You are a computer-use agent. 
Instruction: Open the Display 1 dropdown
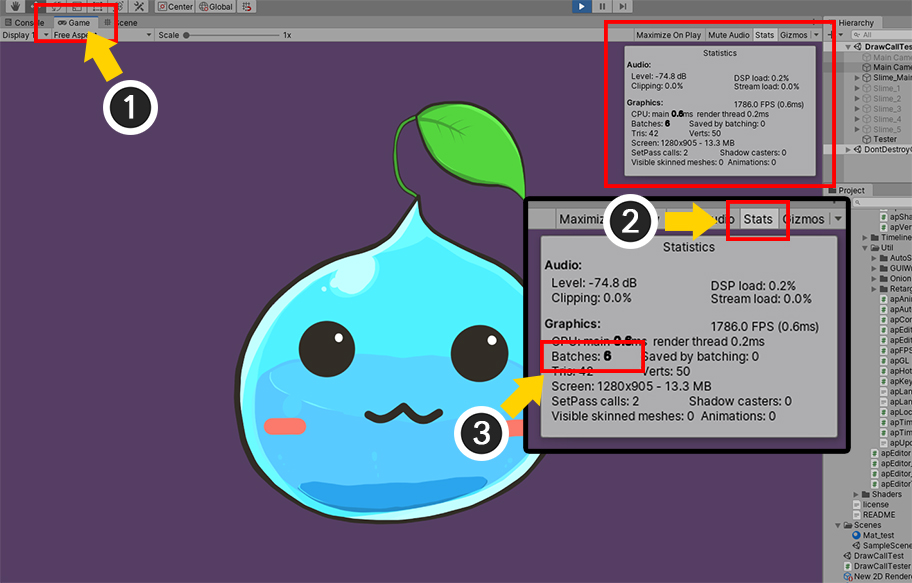click(x=25, y=35)
